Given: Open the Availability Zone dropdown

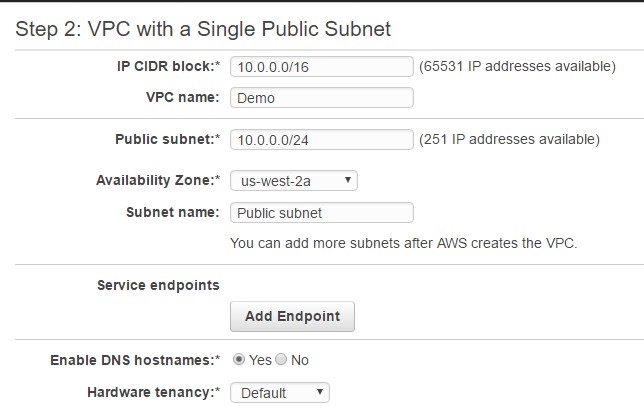Looking at the screenshot, I should pyautogui.click(x=294, y=181).
